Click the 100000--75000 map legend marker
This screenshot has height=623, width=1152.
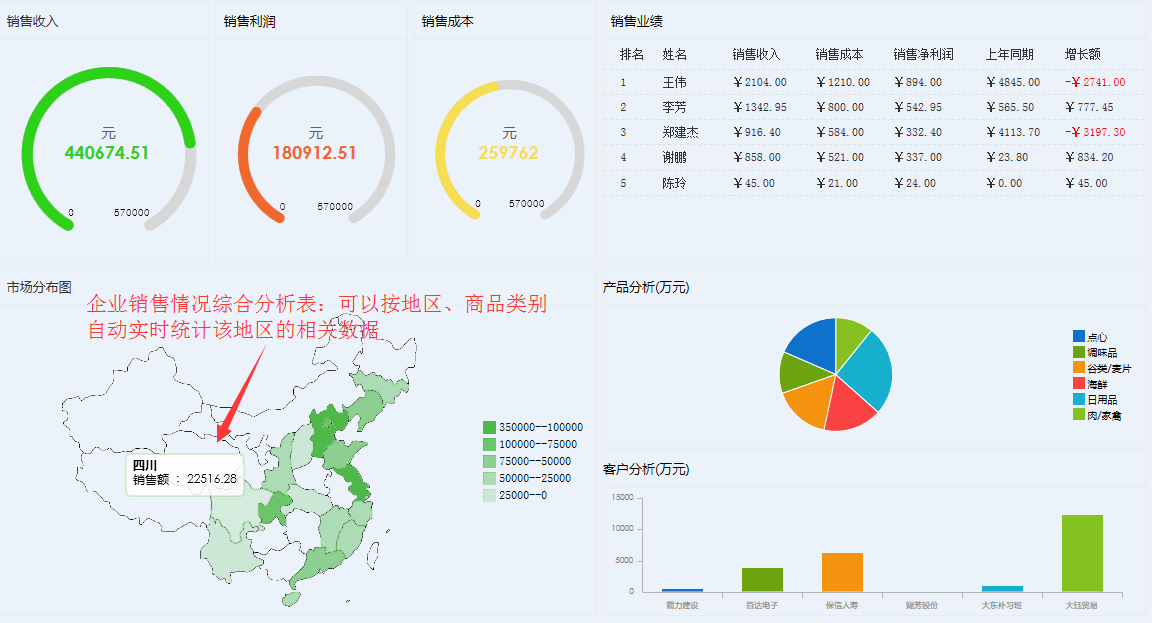click(x=489, y=443)
